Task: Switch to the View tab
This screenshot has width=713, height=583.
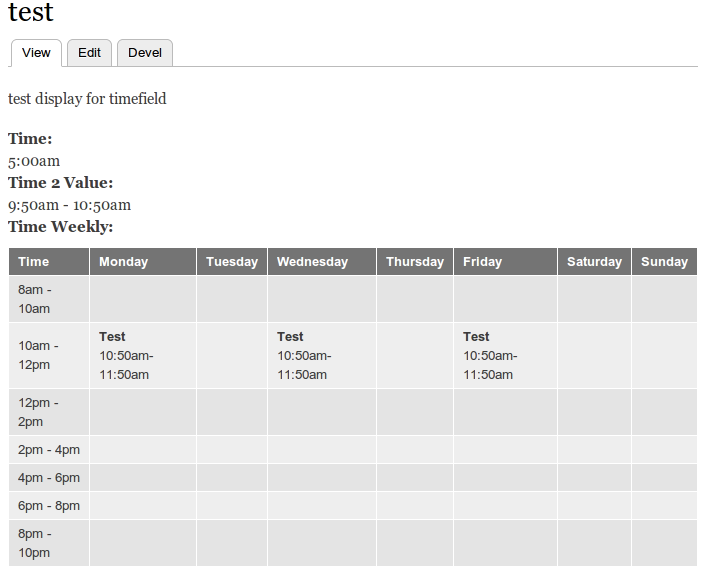Action: 36,53
